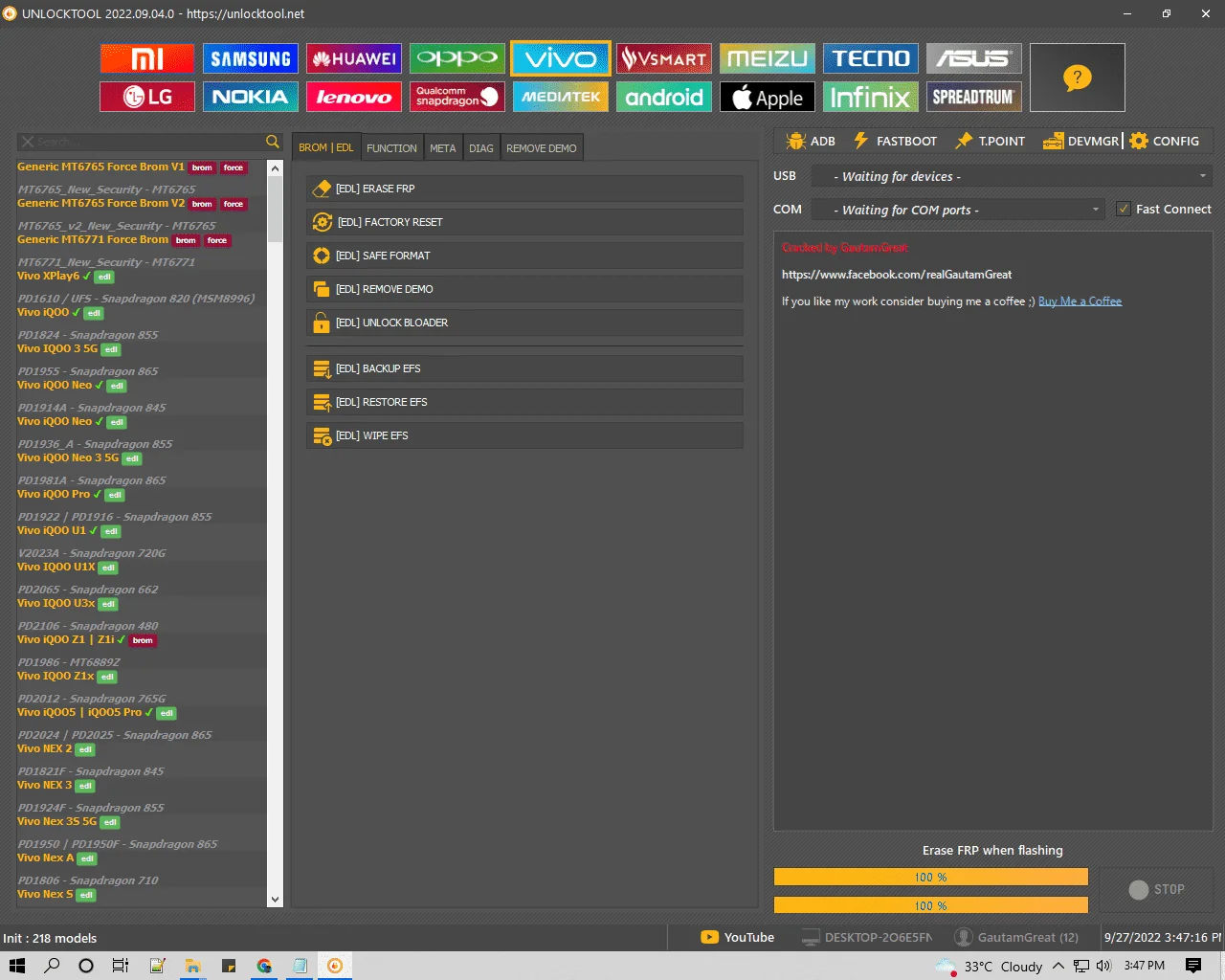Select the MediaTek brand logo

(x=561, y=97)
